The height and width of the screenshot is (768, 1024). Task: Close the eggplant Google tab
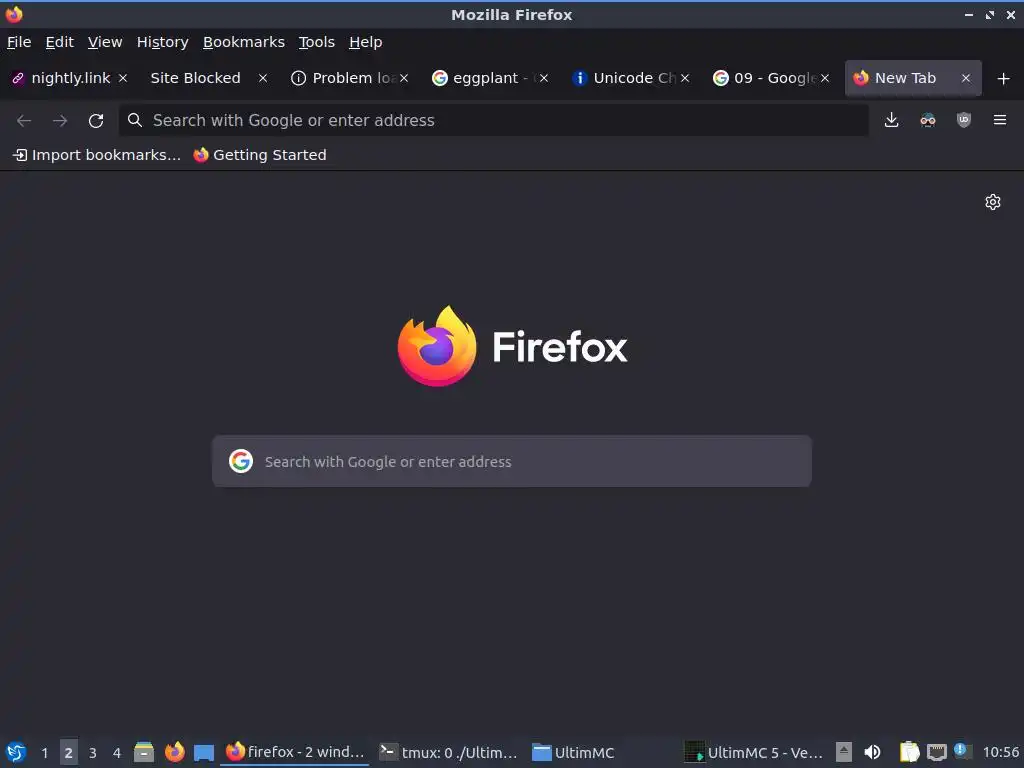click(x=543, y=78)
